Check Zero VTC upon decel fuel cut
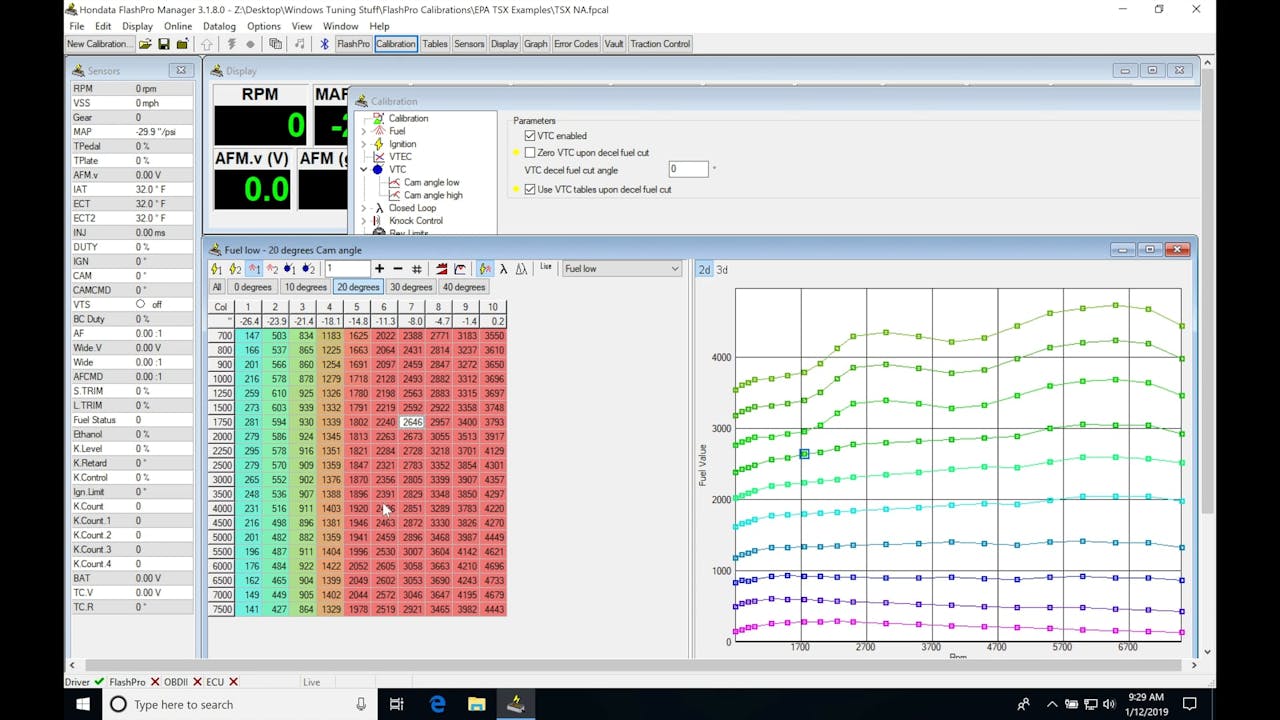Viewport: 1280px width, 720px height. pos(530,152)
